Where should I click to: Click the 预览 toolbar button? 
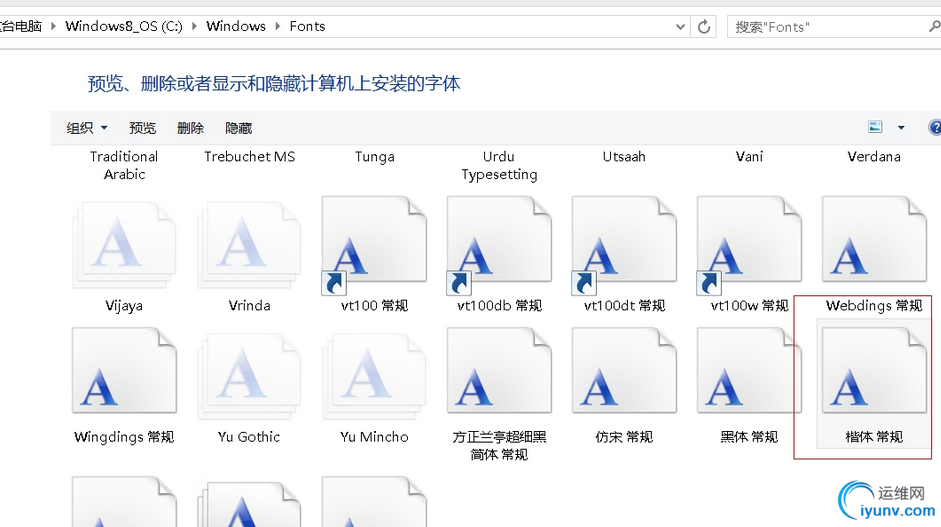142,128
